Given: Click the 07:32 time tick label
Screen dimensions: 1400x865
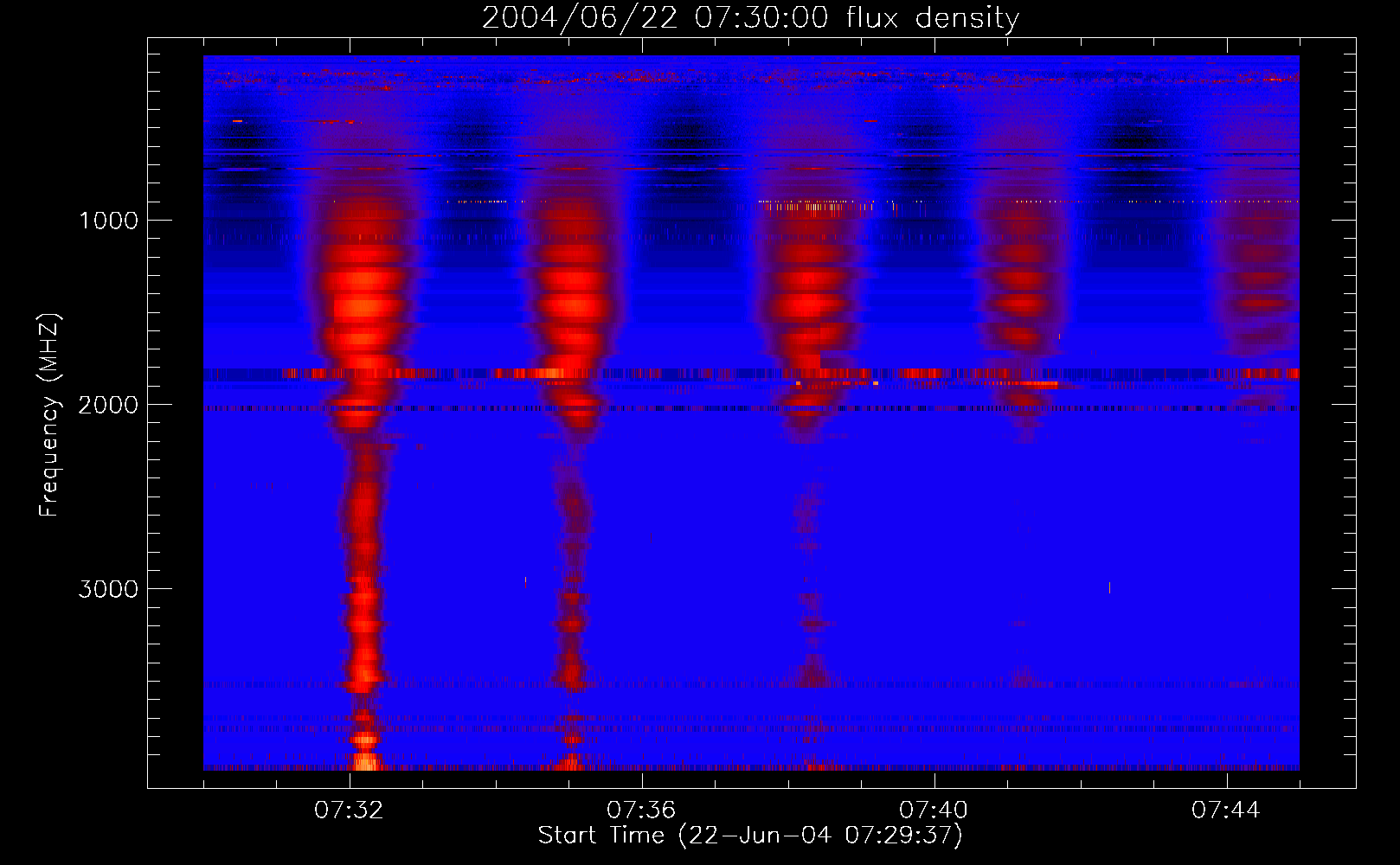Looking at the screenshot, I should [x=349, y=811].
